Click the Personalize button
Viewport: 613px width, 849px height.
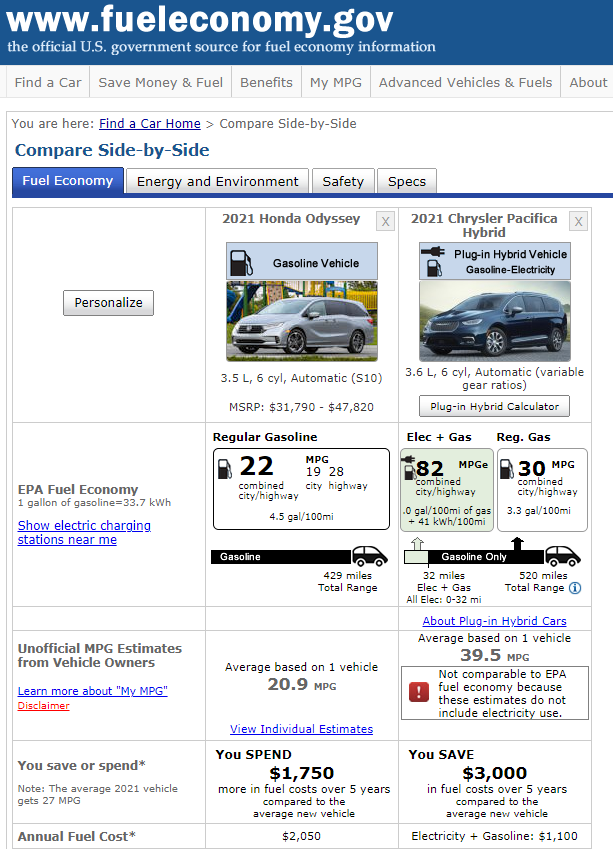coord(108,303)
